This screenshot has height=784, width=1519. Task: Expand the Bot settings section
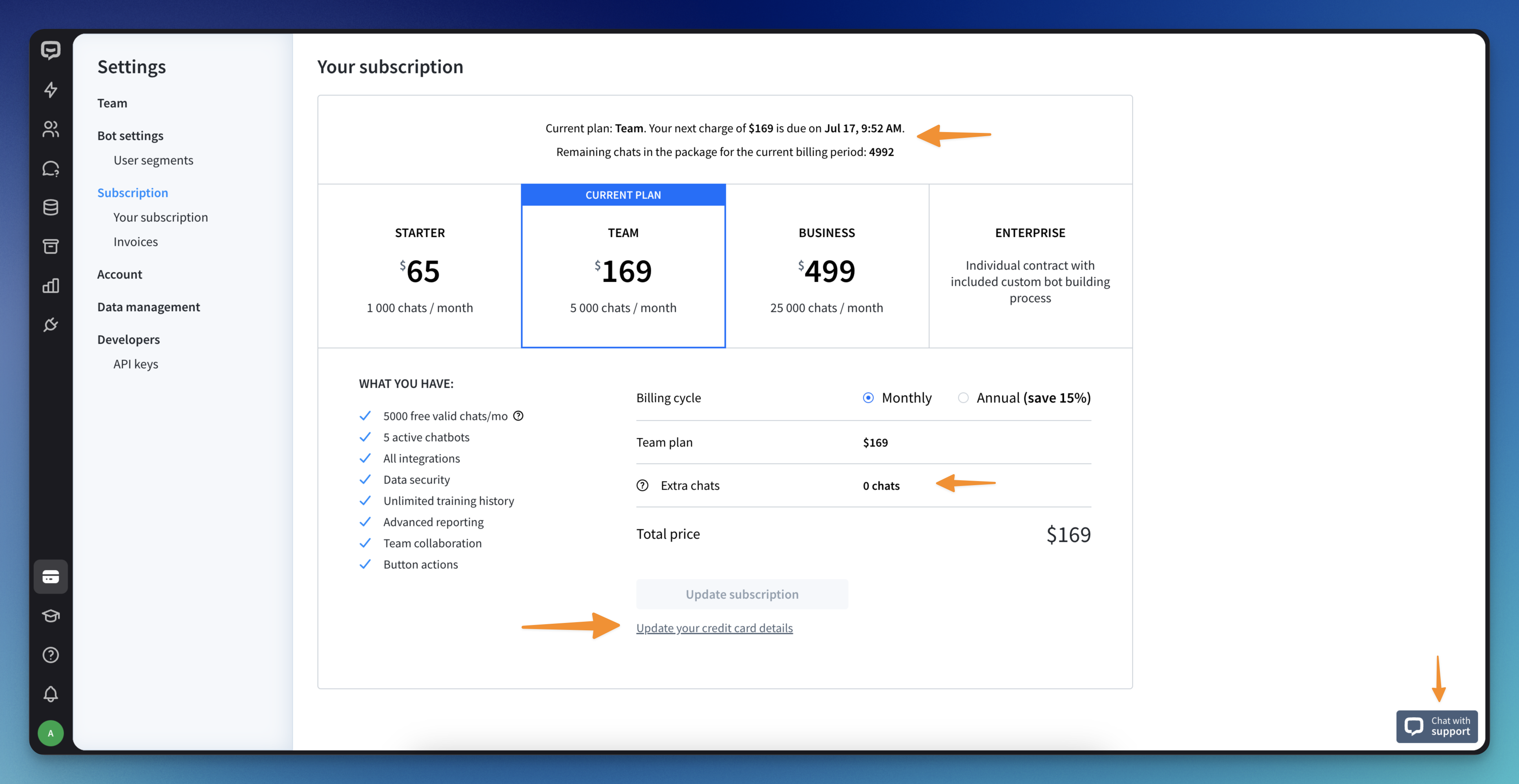tap(130, 135)
